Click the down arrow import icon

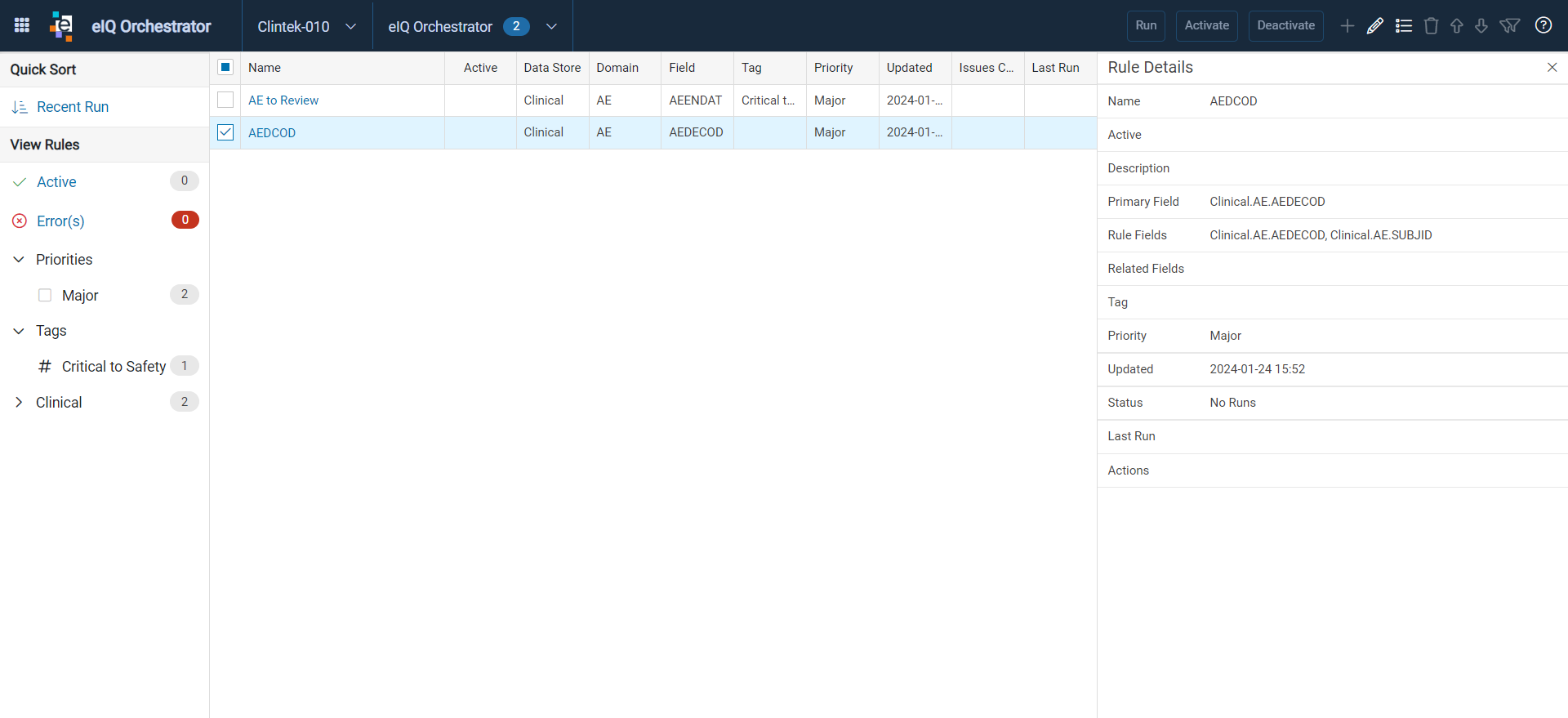coord(1481,26)
